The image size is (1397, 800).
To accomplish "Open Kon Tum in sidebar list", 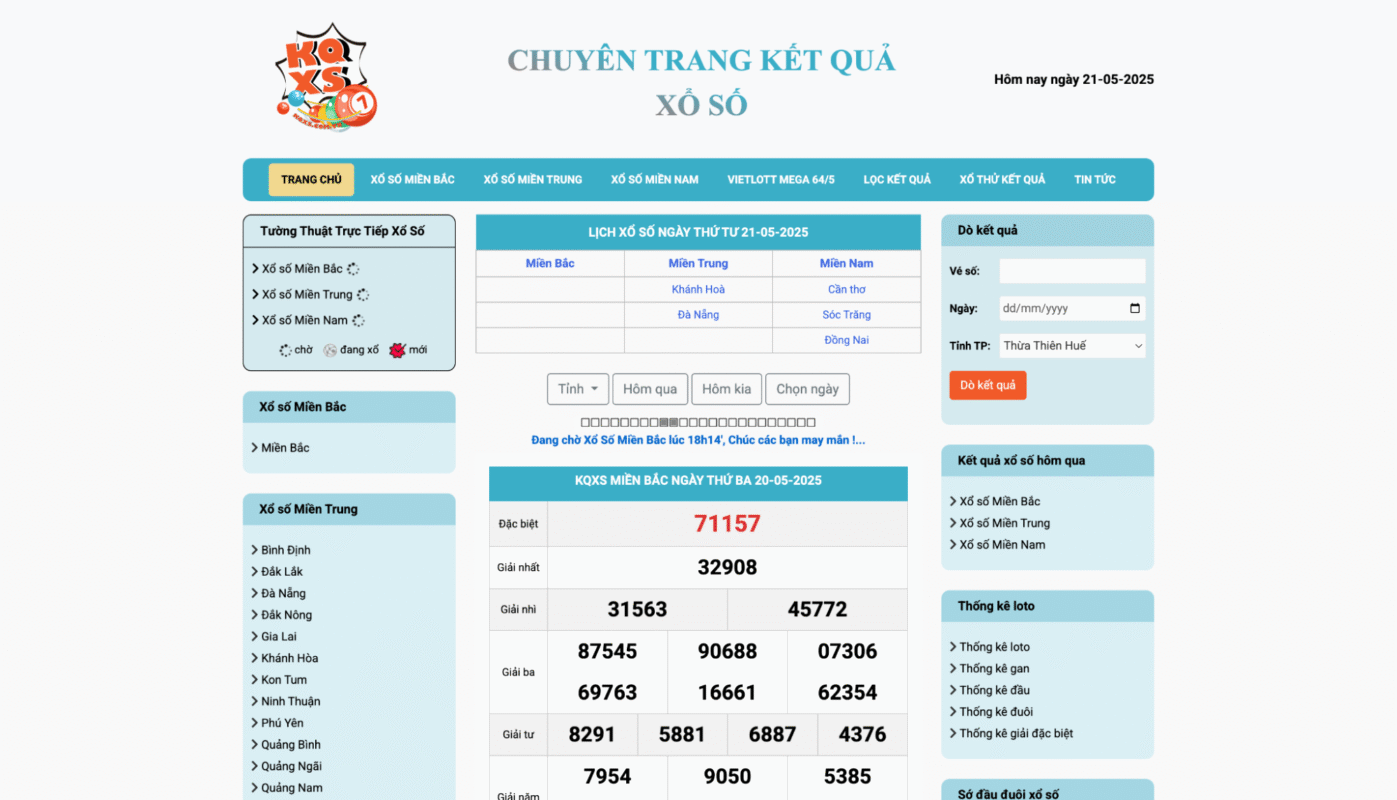I will (x=284, y=680).
